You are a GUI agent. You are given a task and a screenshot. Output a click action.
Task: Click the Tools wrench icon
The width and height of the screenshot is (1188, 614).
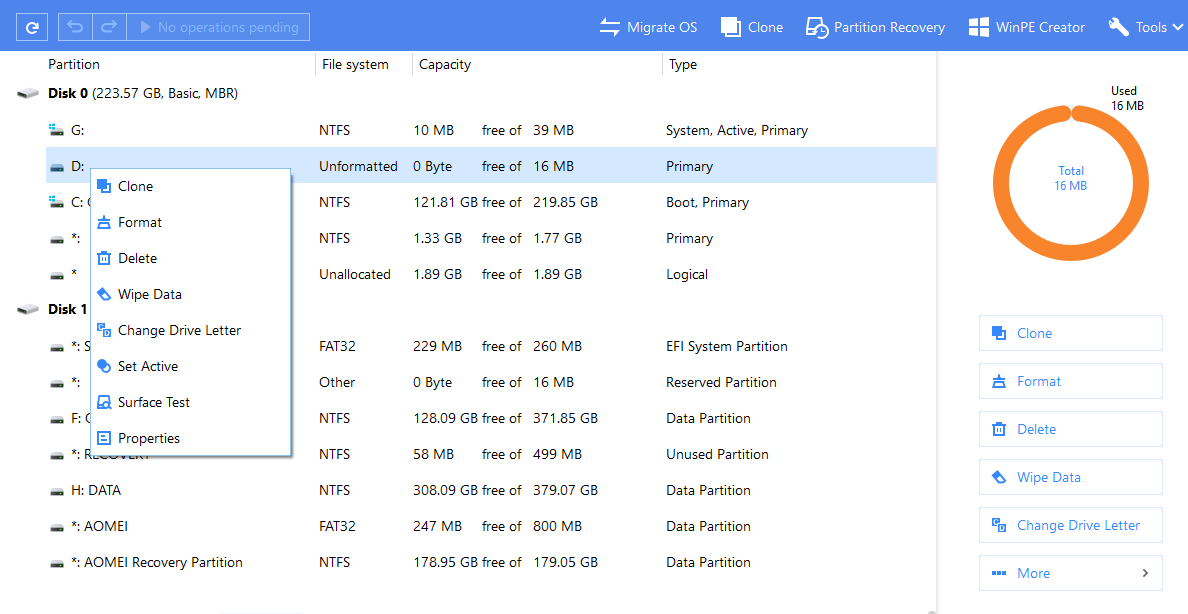[x=1118, y=27]
